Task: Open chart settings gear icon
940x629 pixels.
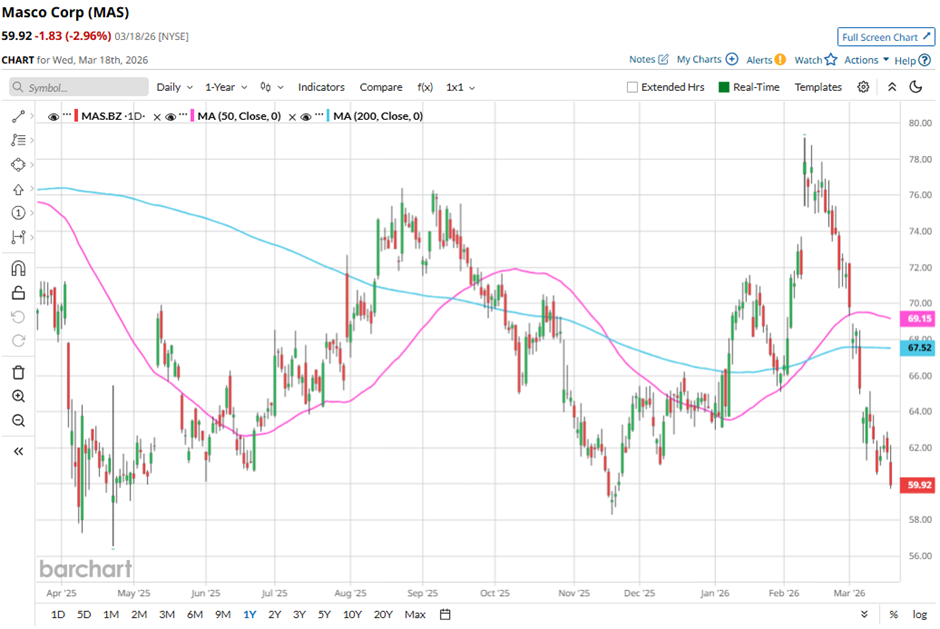Action: [863, 87]
